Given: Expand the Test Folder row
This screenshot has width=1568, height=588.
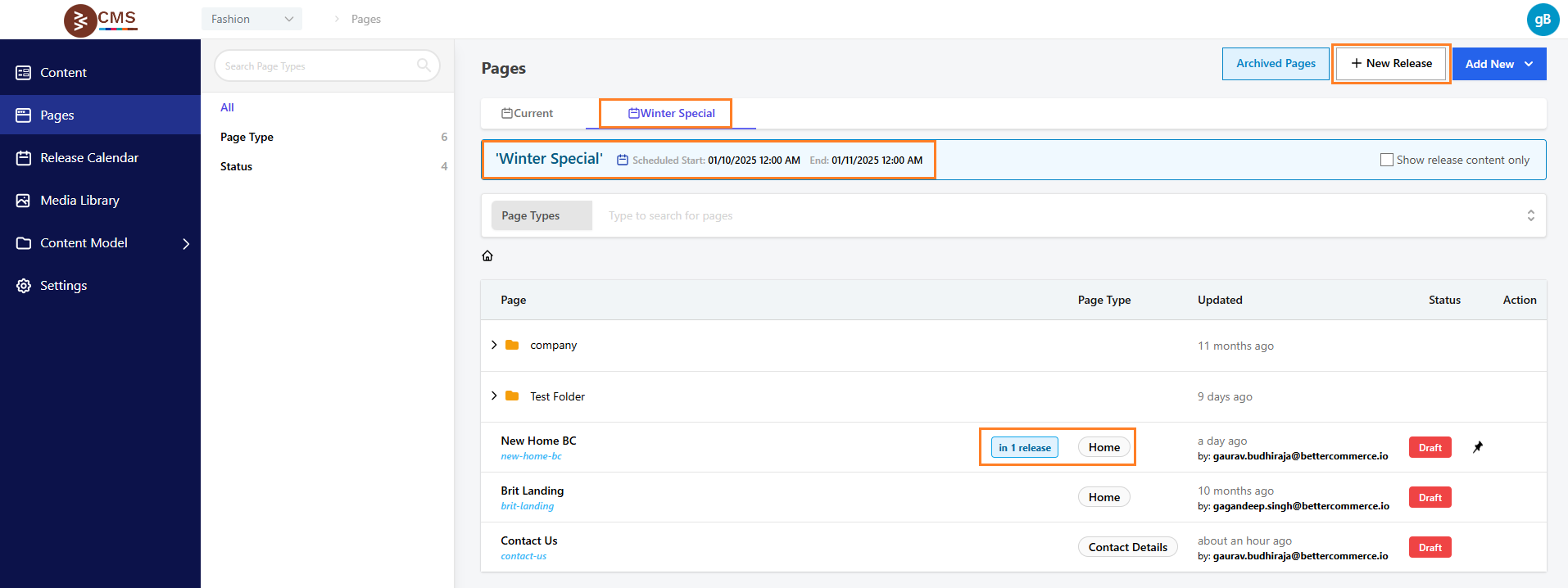Looking at the screenshot, I should click(494, 396).
